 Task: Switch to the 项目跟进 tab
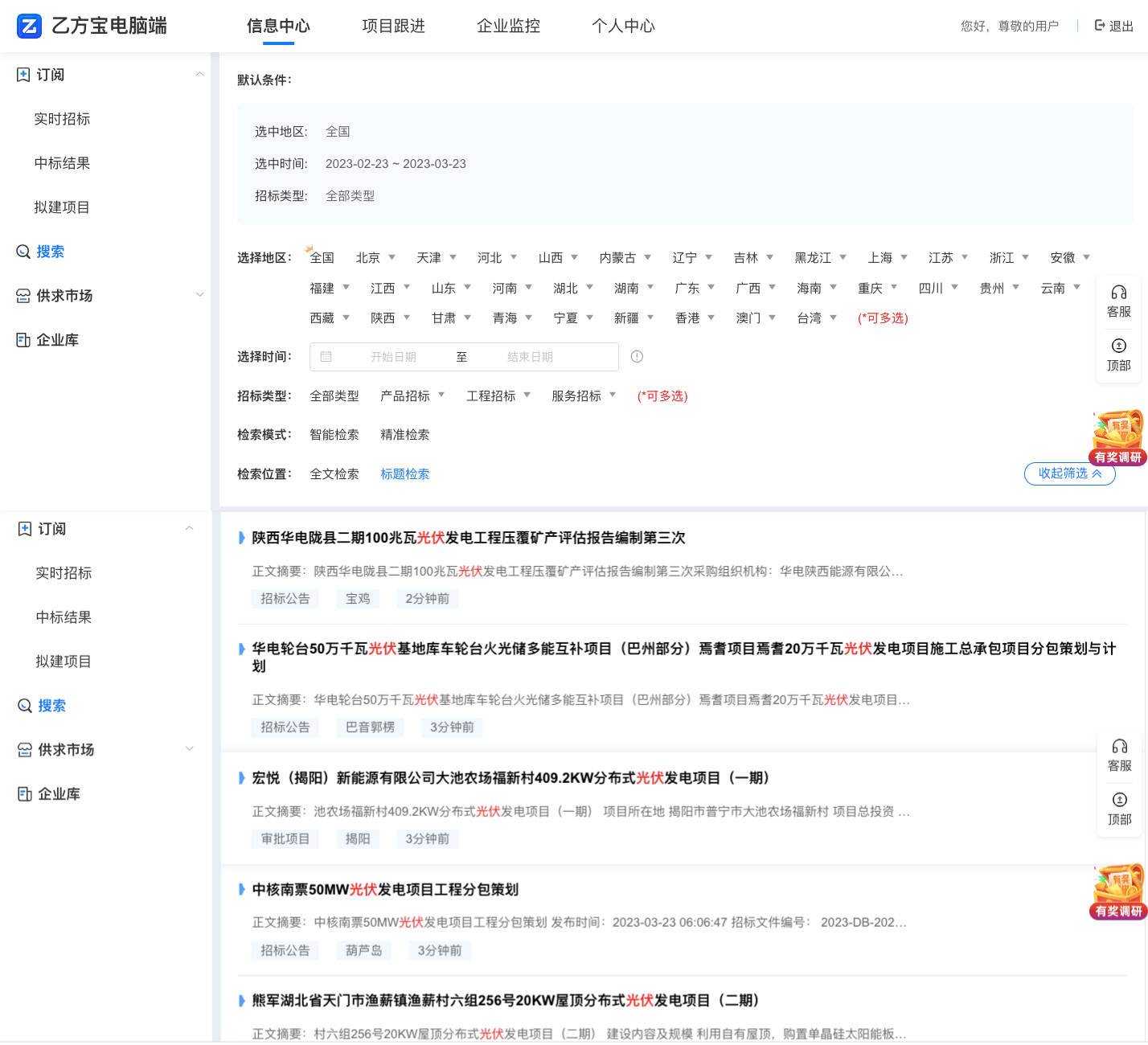tap(393, 26)
